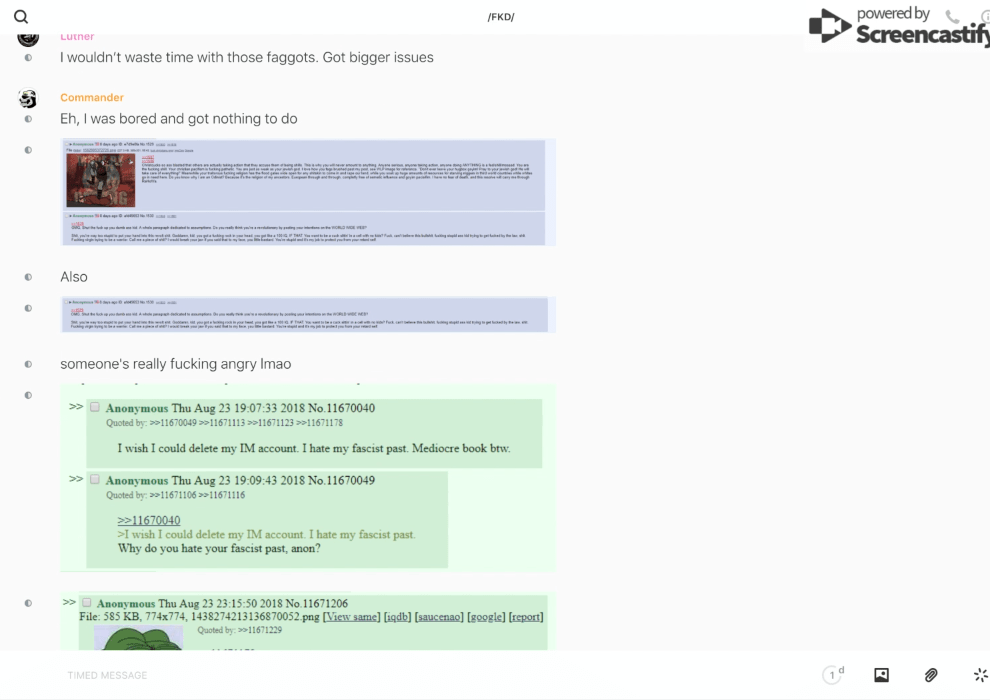Focus the Timed Message input field
This screenshot has height=700, width=990.
[x=400, y=675]
